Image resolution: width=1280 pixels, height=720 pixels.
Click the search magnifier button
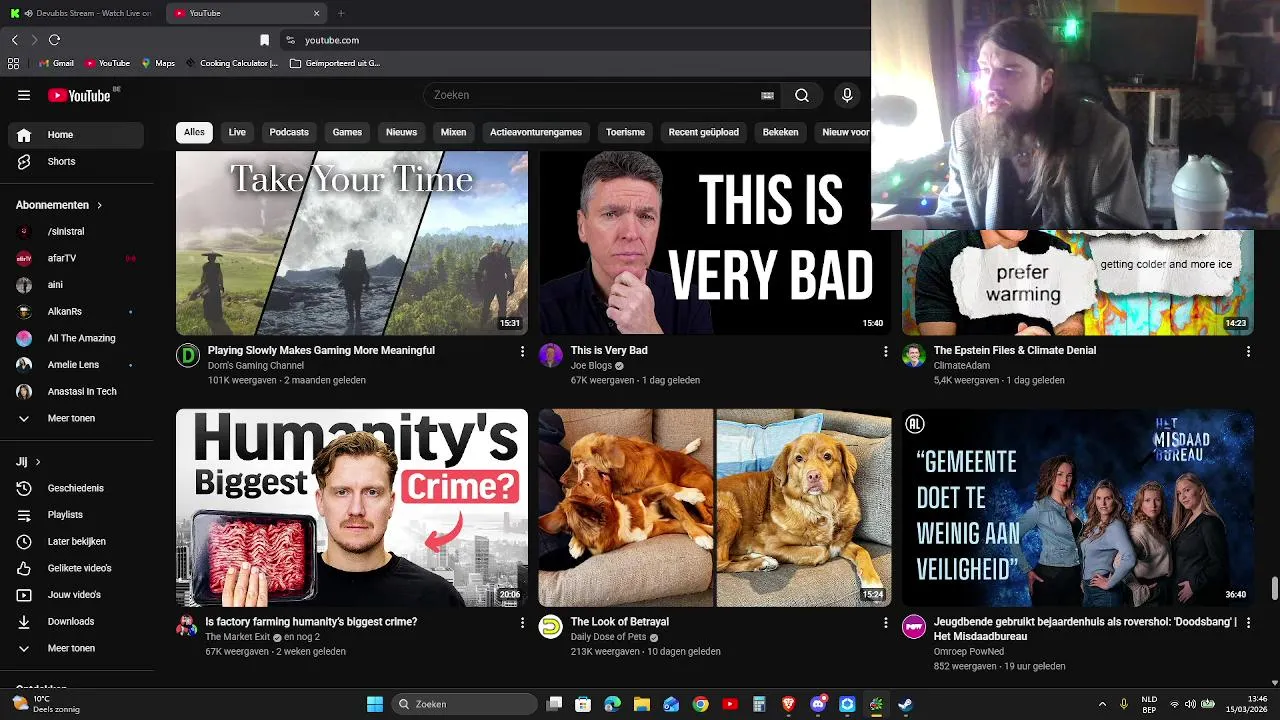tap(802, 95)
